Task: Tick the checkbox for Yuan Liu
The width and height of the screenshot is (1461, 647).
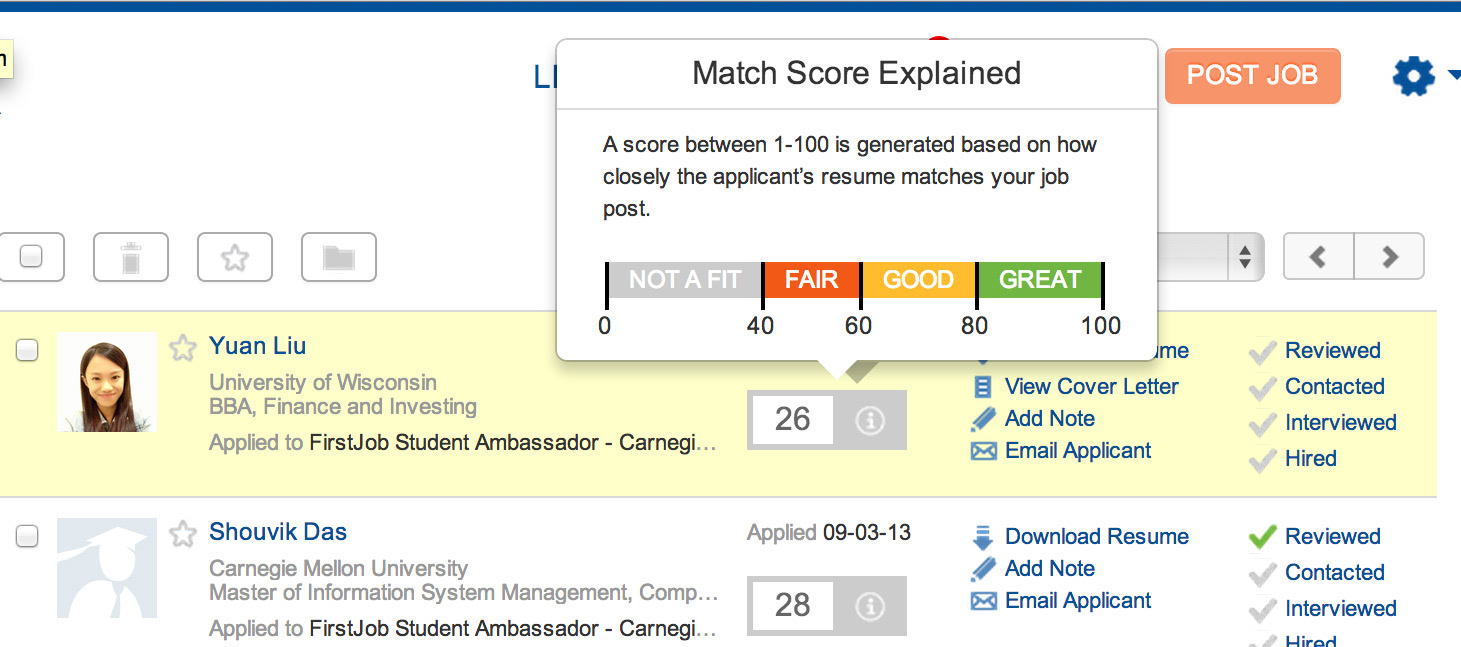Action: 28,350
